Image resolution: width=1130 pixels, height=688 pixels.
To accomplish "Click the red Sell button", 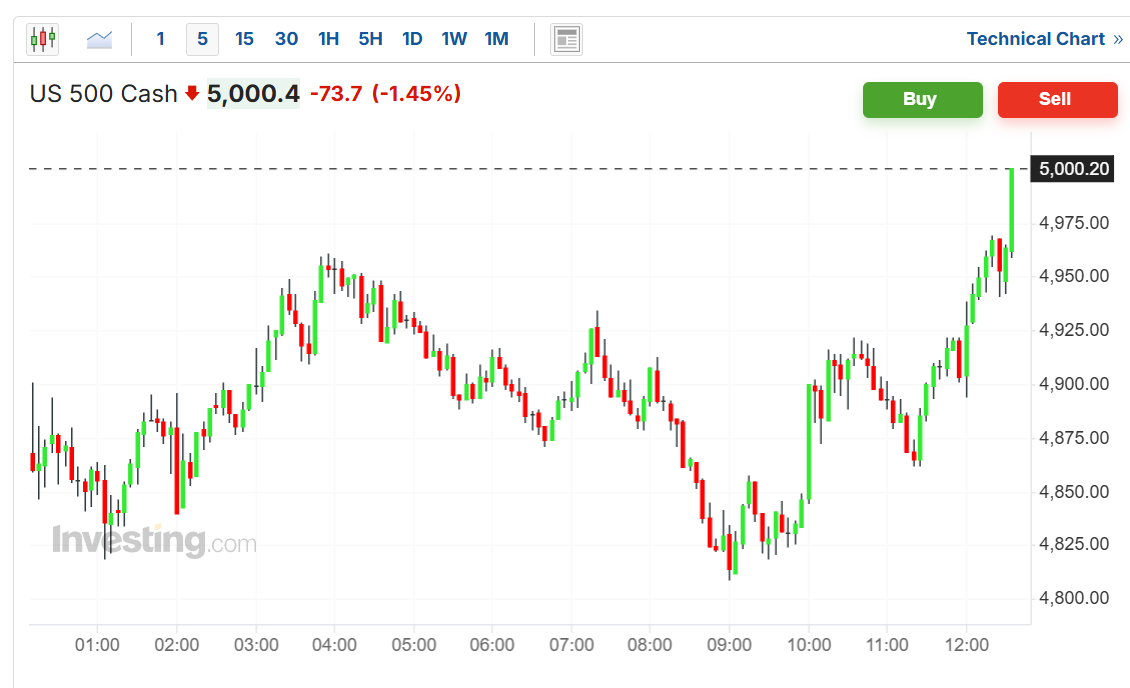I will 1057,99.
